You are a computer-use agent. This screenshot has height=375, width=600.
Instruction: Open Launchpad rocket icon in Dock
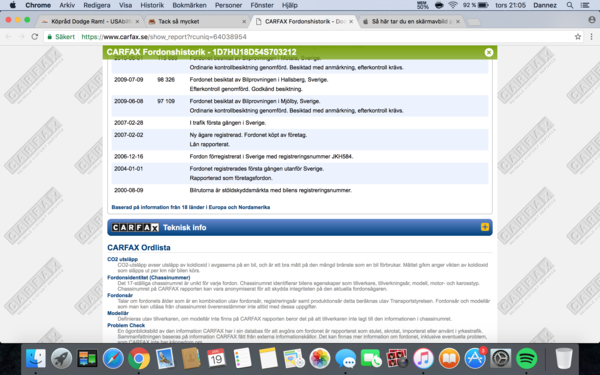pos(61,359)
